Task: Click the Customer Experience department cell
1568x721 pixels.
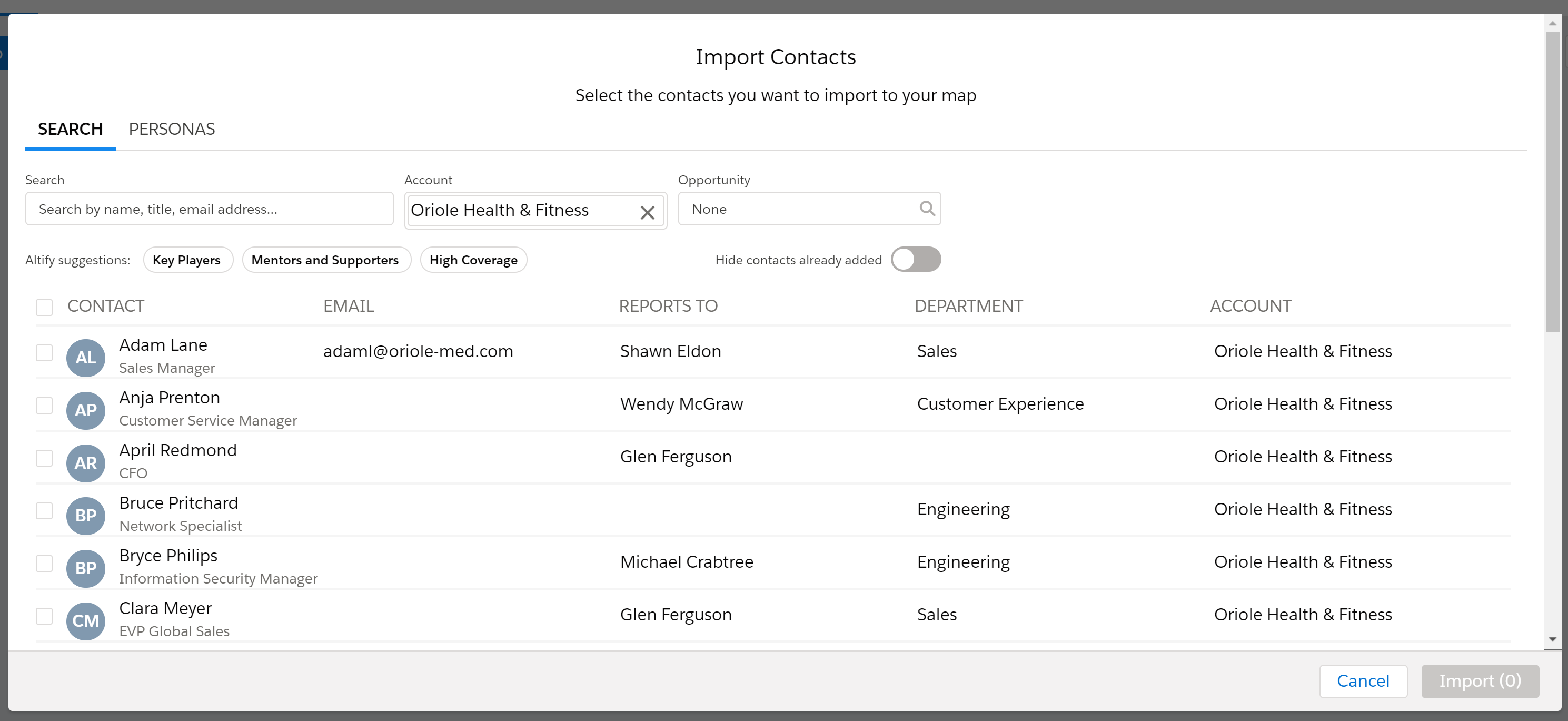Action: [x=1000, y=404]
